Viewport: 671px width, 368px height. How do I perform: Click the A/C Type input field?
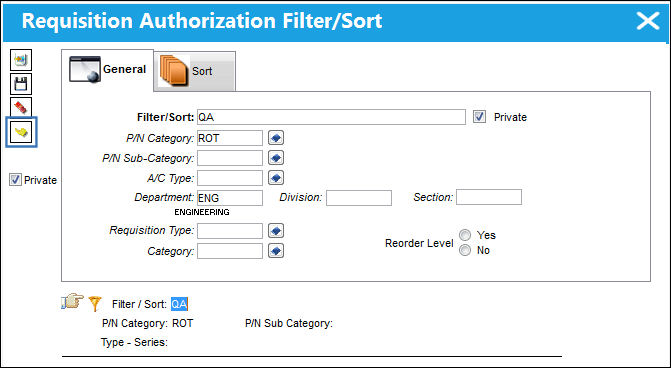(230, 178)
